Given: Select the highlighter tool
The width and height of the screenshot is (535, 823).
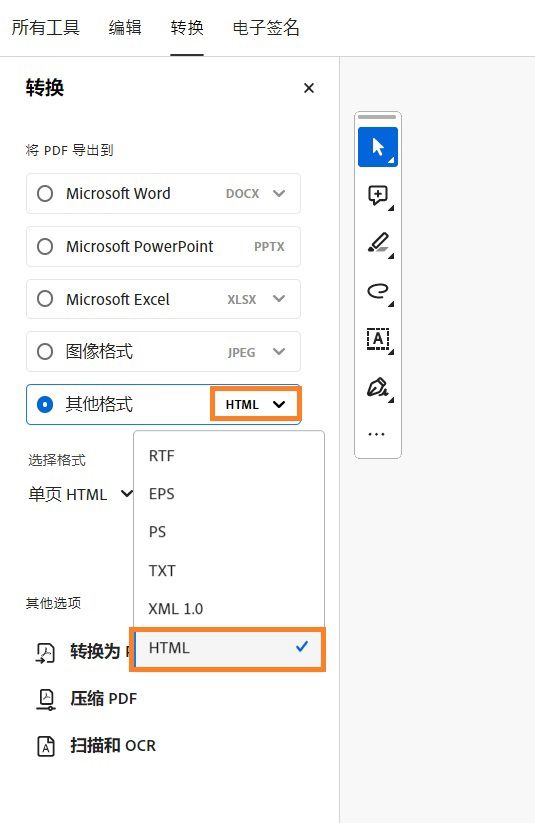Looking at the screenshot, I should 377,243.
